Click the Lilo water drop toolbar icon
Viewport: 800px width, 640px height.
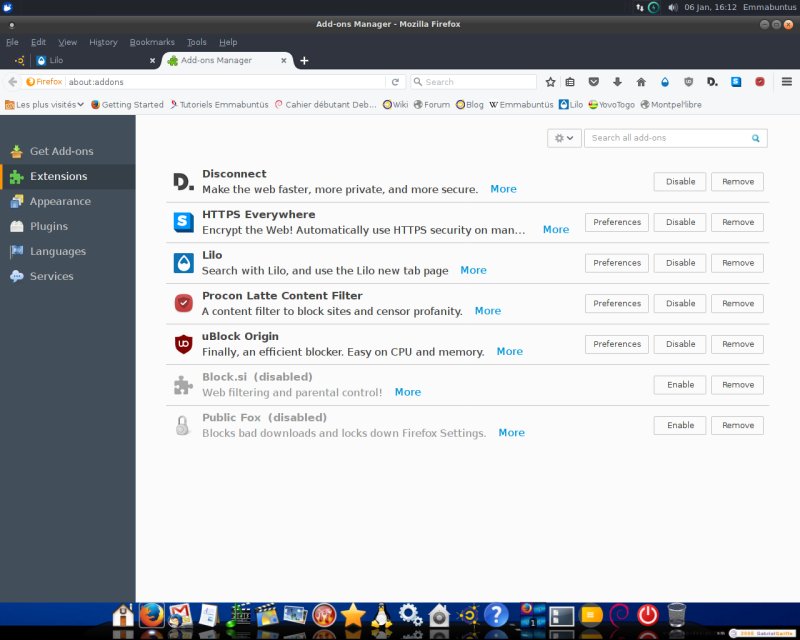pos(664,82)
